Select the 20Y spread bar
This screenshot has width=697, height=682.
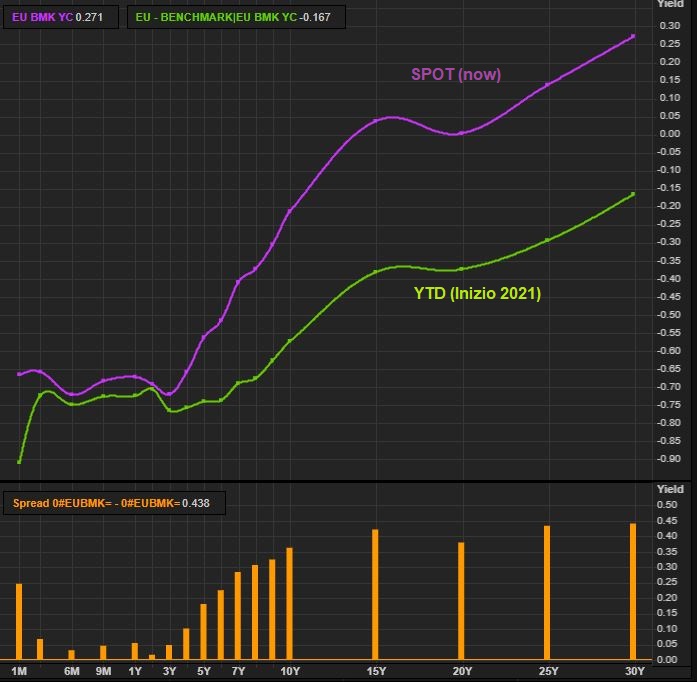click(461, 601)
